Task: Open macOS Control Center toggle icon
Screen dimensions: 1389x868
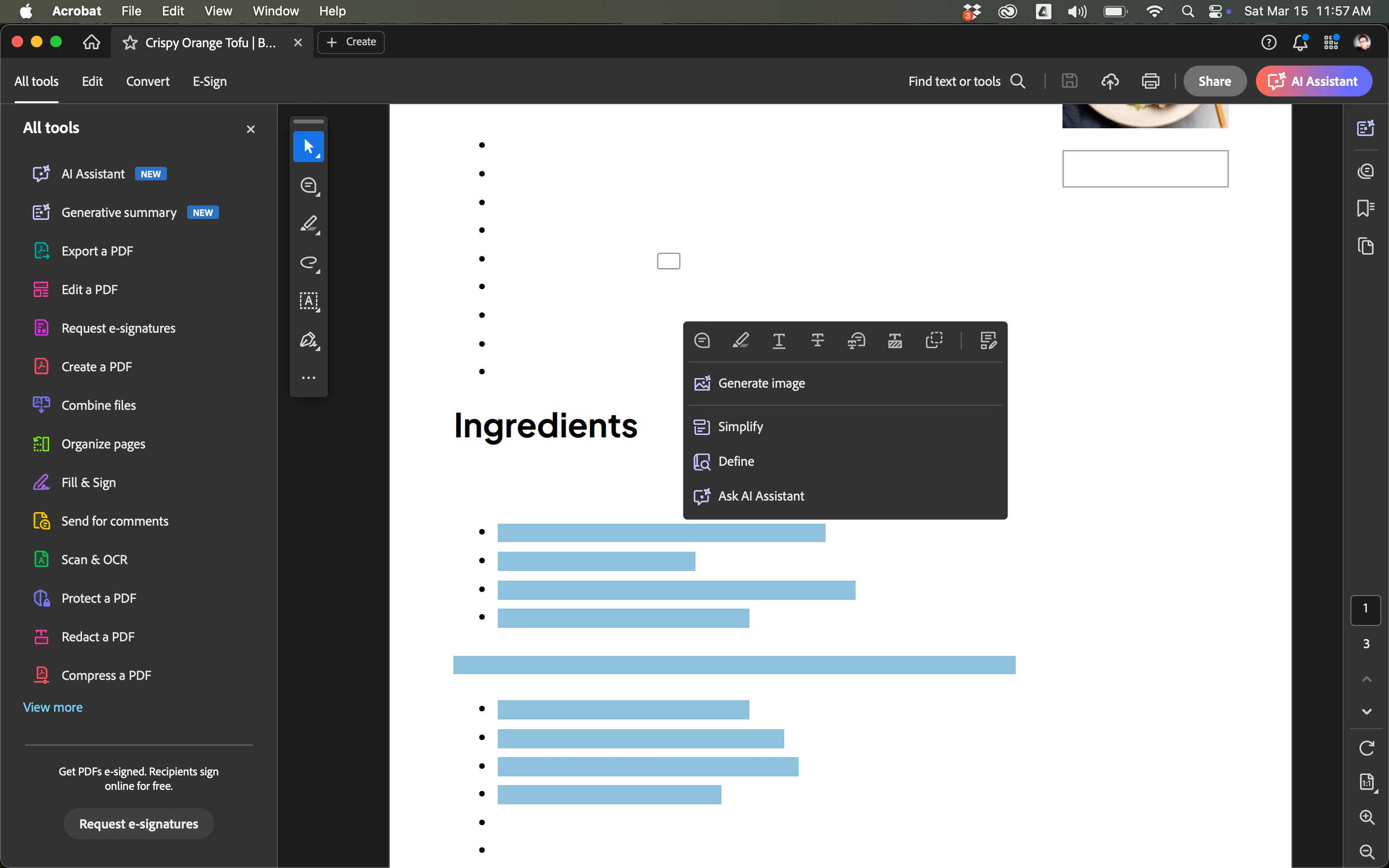Action: [1215, 11]
